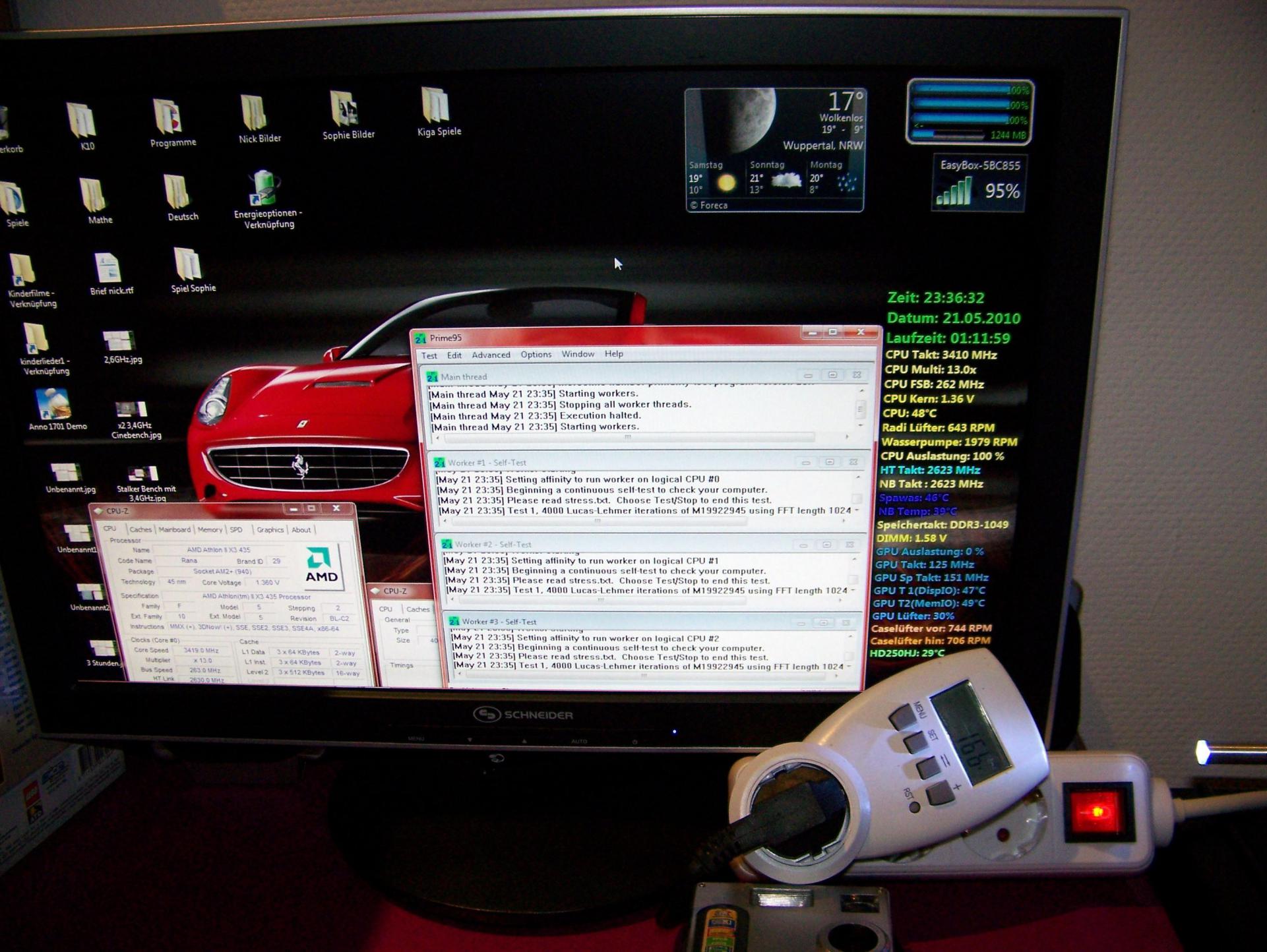Switch to the Memory tab in CPU-Z
This screenshot has height=952, width=1267.
210,529
